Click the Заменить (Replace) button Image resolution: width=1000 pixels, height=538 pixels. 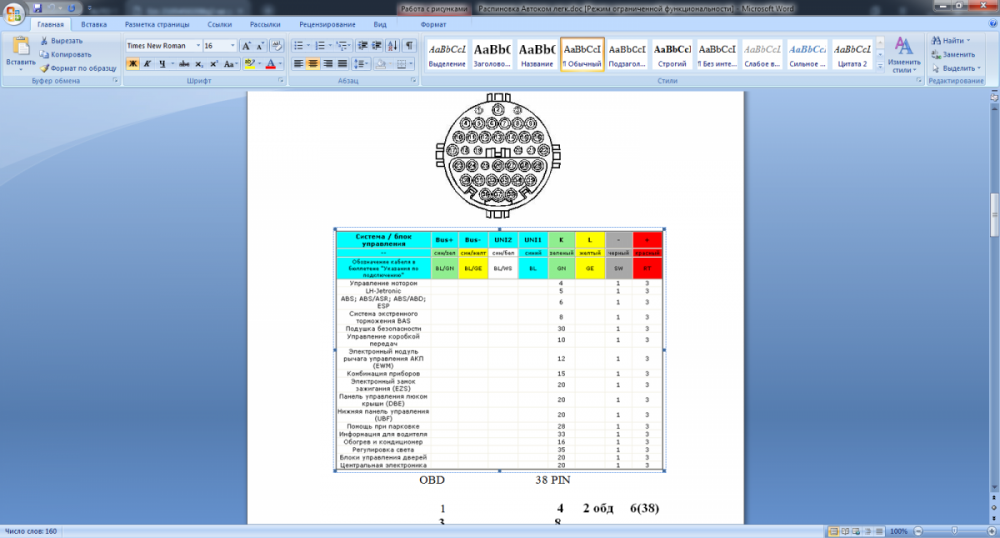(x=953, y=55)
